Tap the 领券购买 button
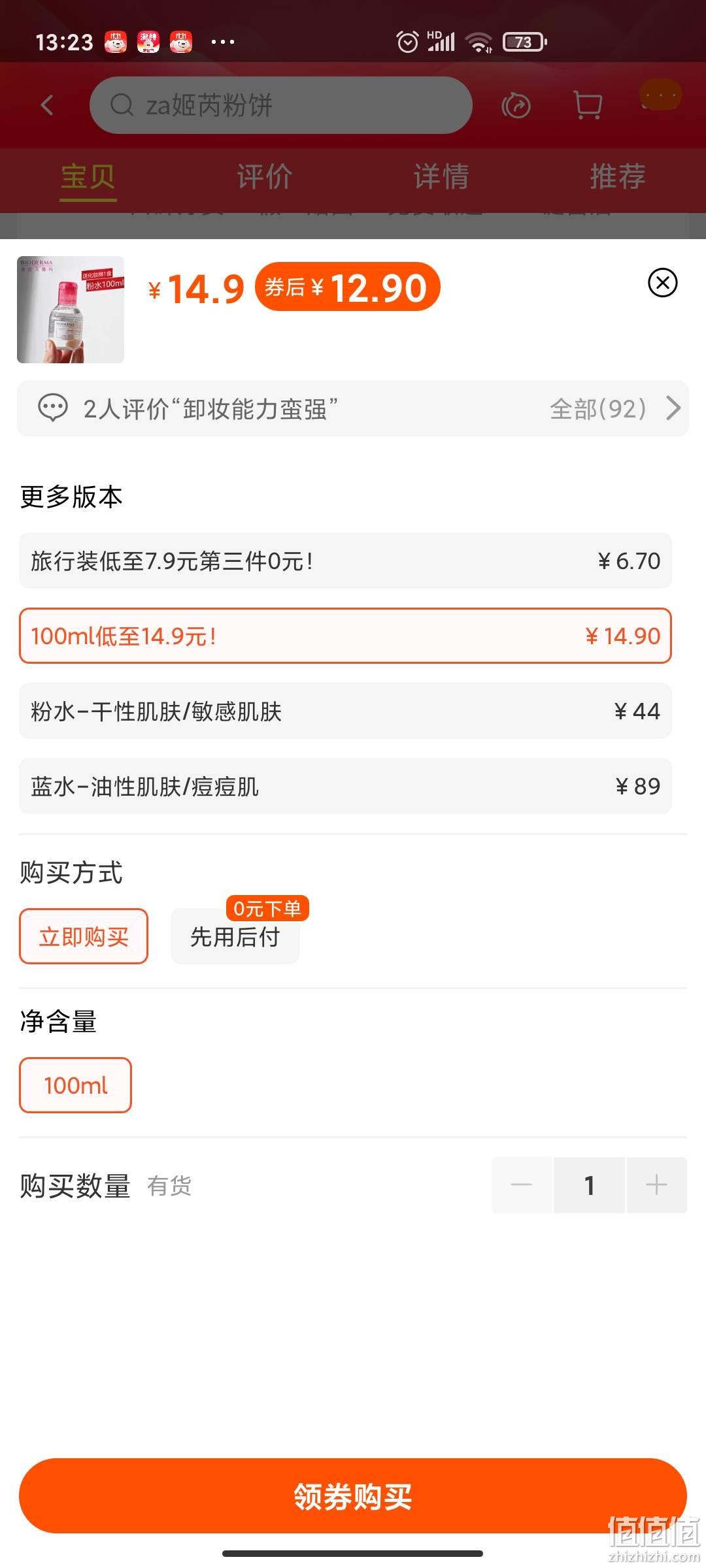The image size is (706, 1568). pos(353,1495)
